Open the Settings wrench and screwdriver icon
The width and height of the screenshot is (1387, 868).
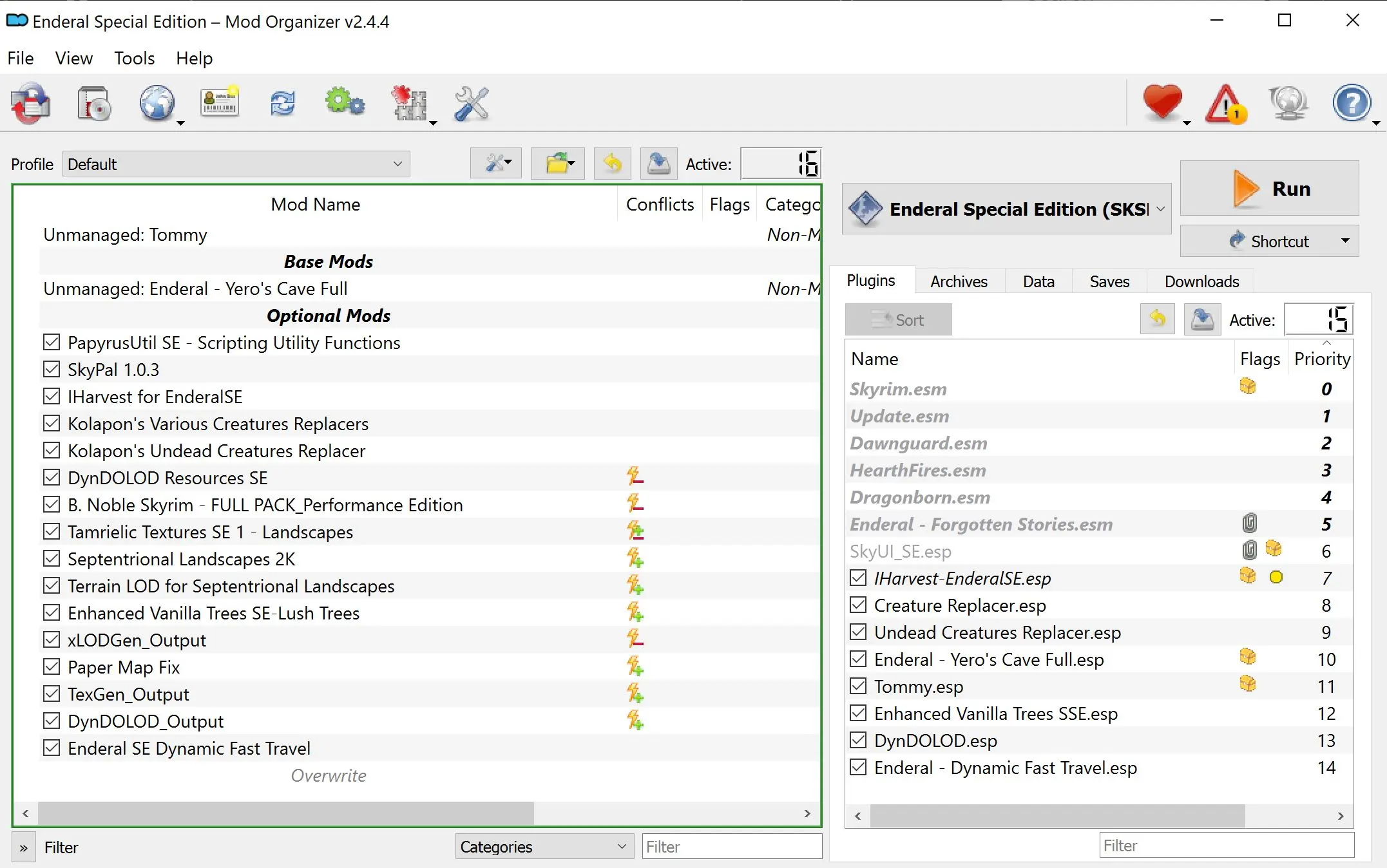(471, 103)
